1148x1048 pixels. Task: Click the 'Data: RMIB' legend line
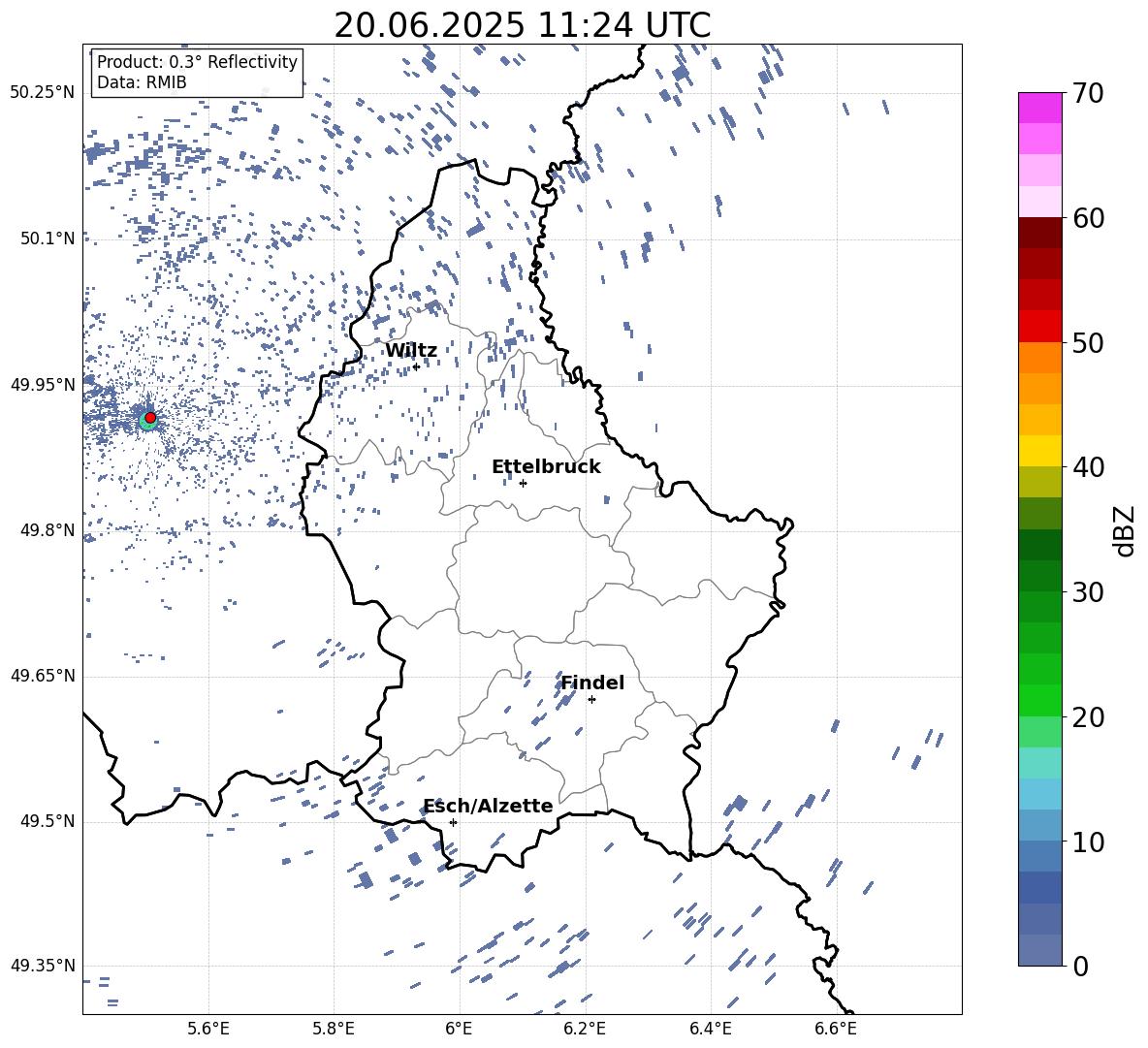pos(142,82)
